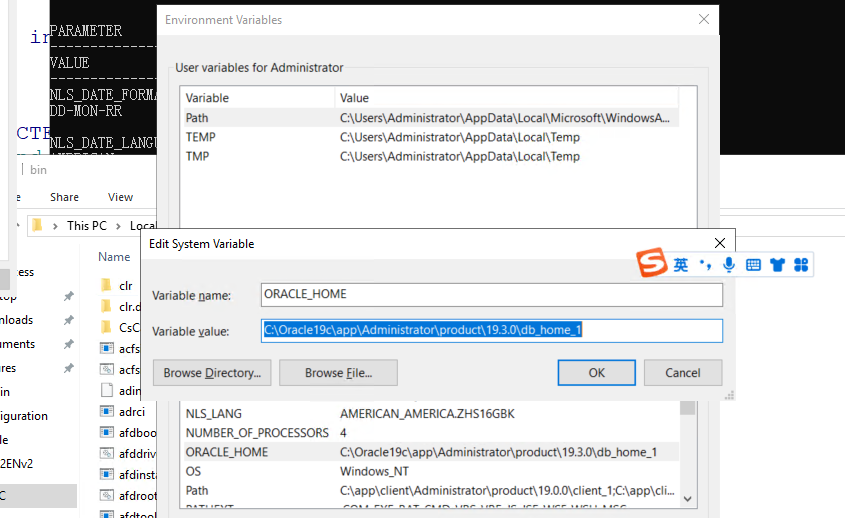
Task: Click the Sogou voice input microphone
Action: pos(729,265)
